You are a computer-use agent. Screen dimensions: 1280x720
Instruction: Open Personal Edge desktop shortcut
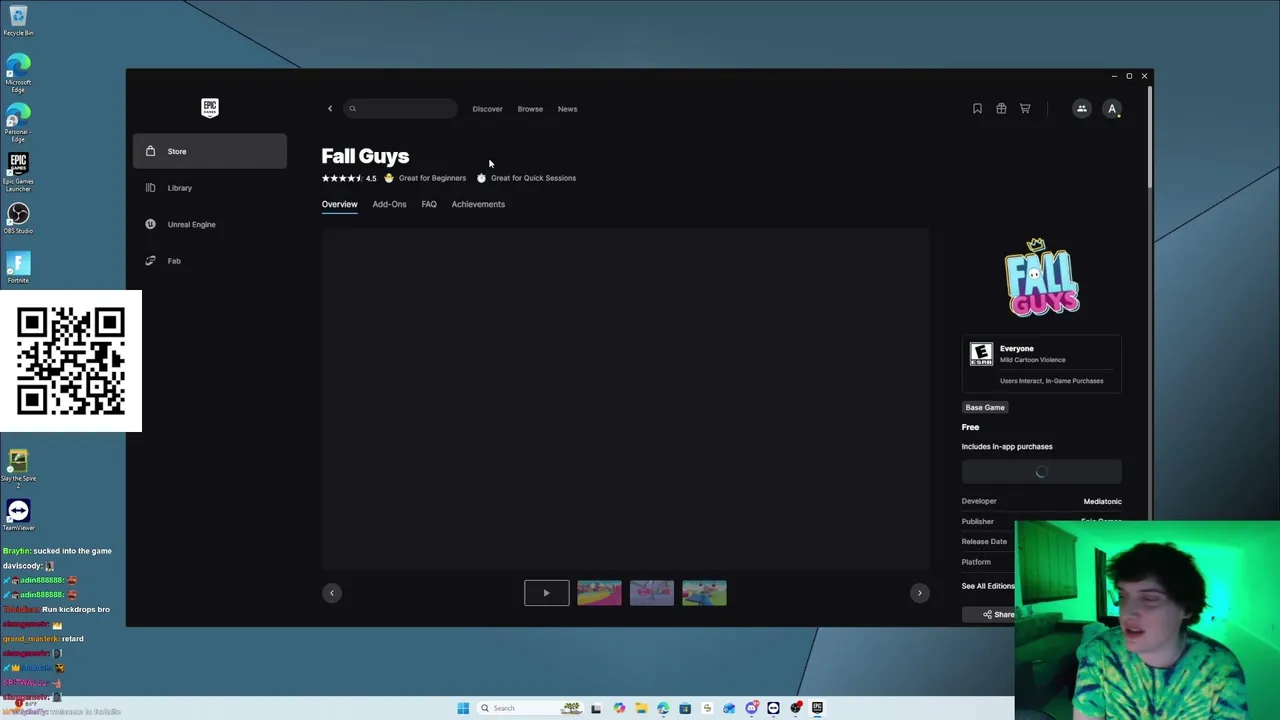18,123
